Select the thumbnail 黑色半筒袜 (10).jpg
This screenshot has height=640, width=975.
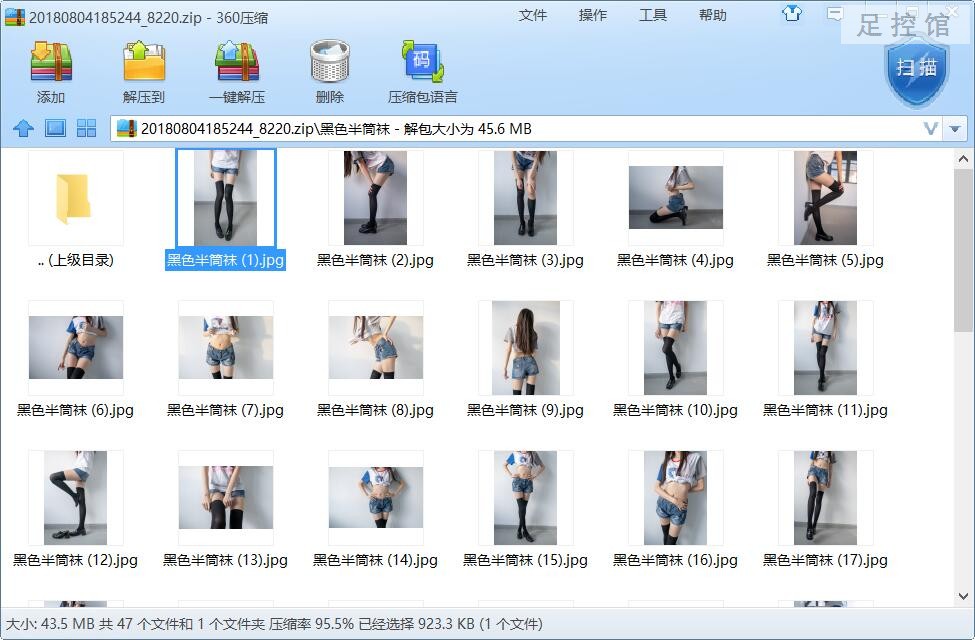click(675, 348)
